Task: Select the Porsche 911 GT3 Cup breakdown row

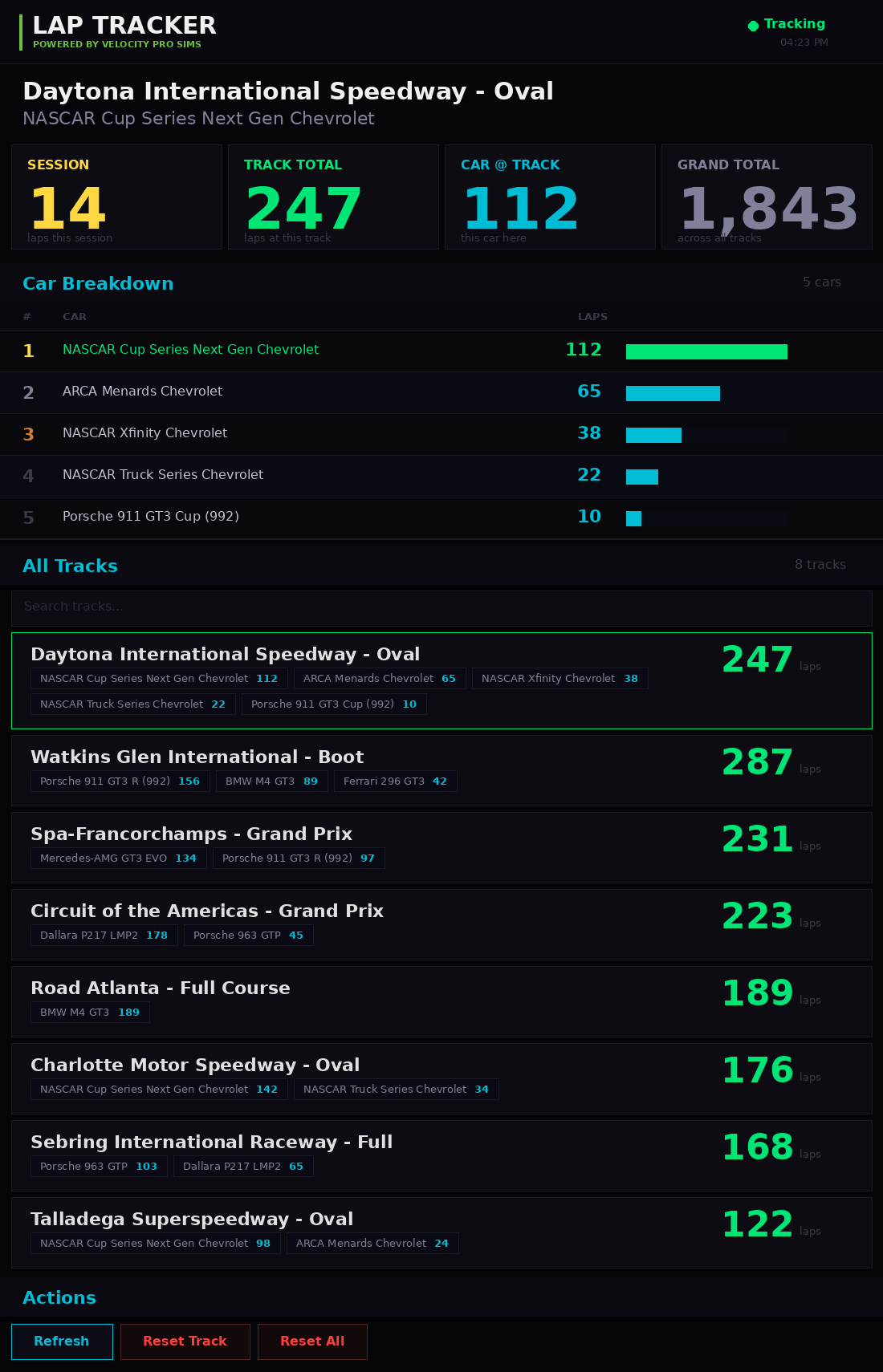Action: 441,518
